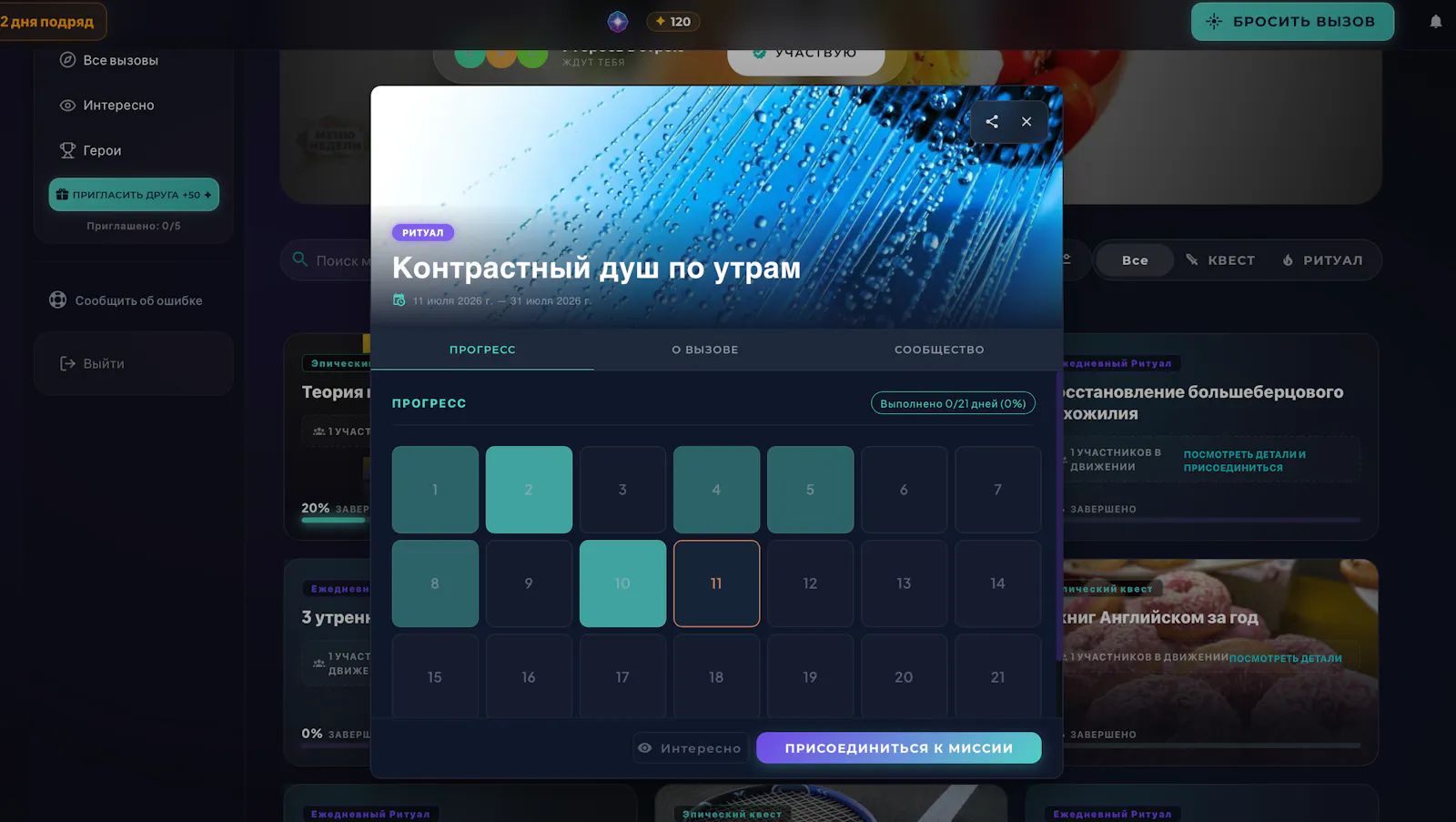
Task: Select day 5 in progress grid
Action: click(x=810, y=490)
